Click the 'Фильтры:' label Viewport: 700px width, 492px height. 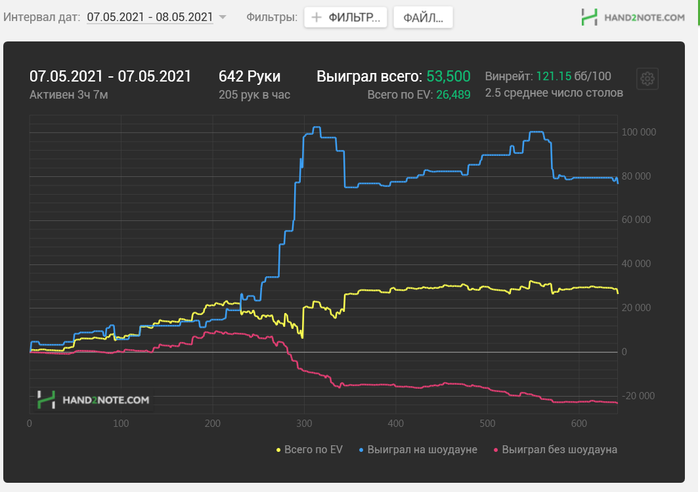(x=272, y=17)
